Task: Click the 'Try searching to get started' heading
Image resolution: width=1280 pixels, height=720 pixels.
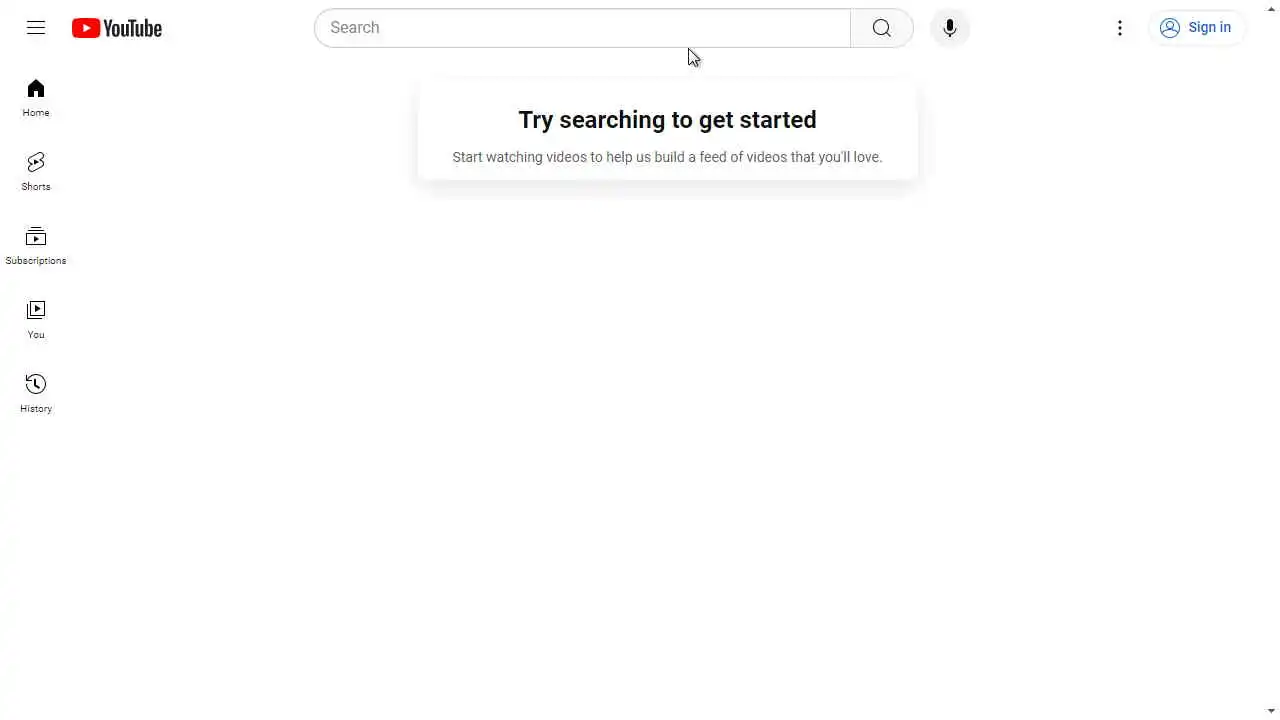Action: 667,120
